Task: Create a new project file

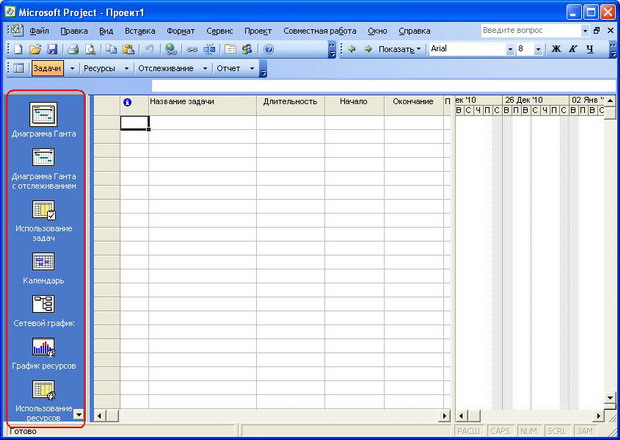Action: 18,49
